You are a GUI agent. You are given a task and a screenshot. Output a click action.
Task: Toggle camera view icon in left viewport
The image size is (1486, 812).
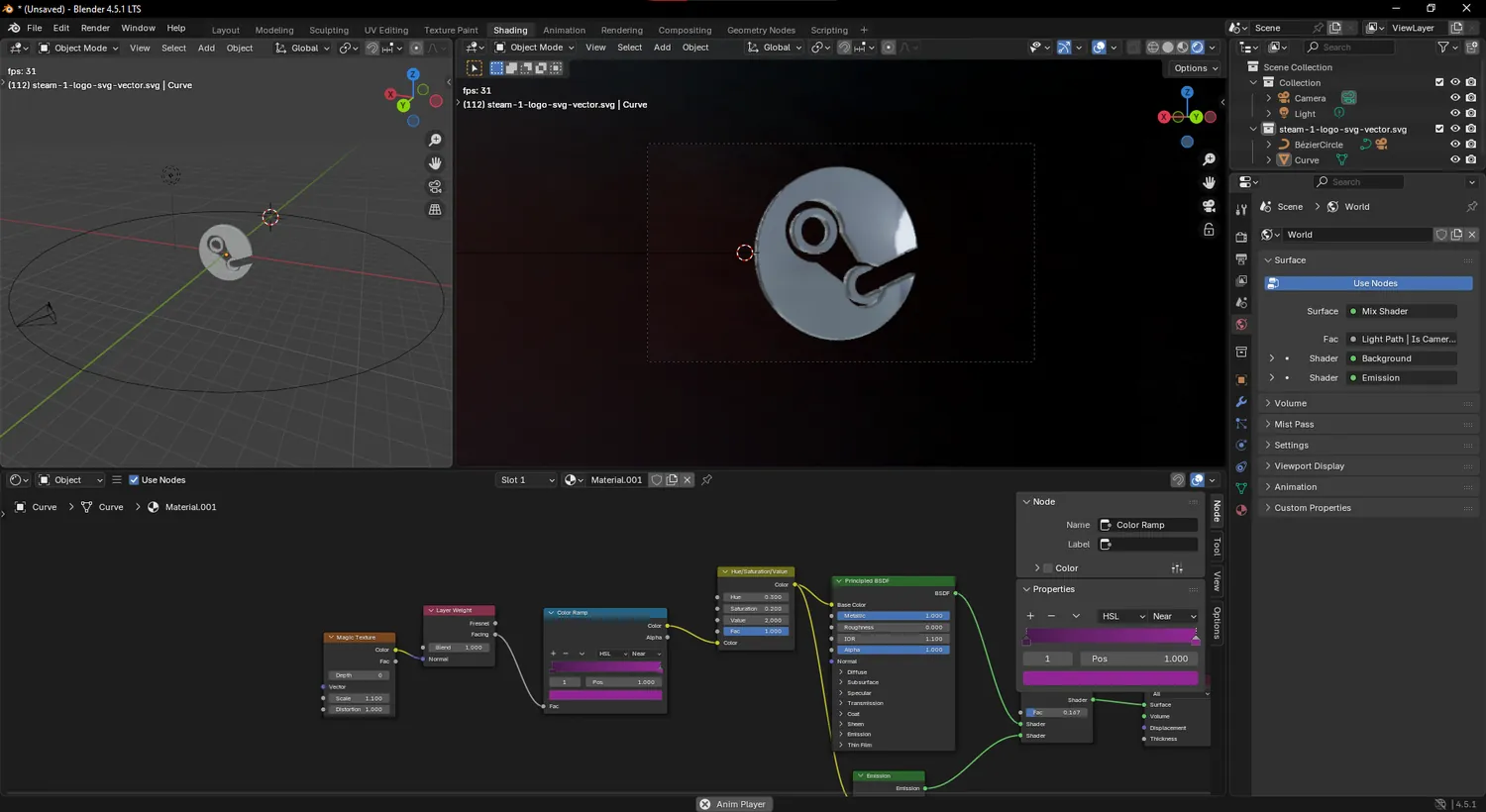click(435, 186)
